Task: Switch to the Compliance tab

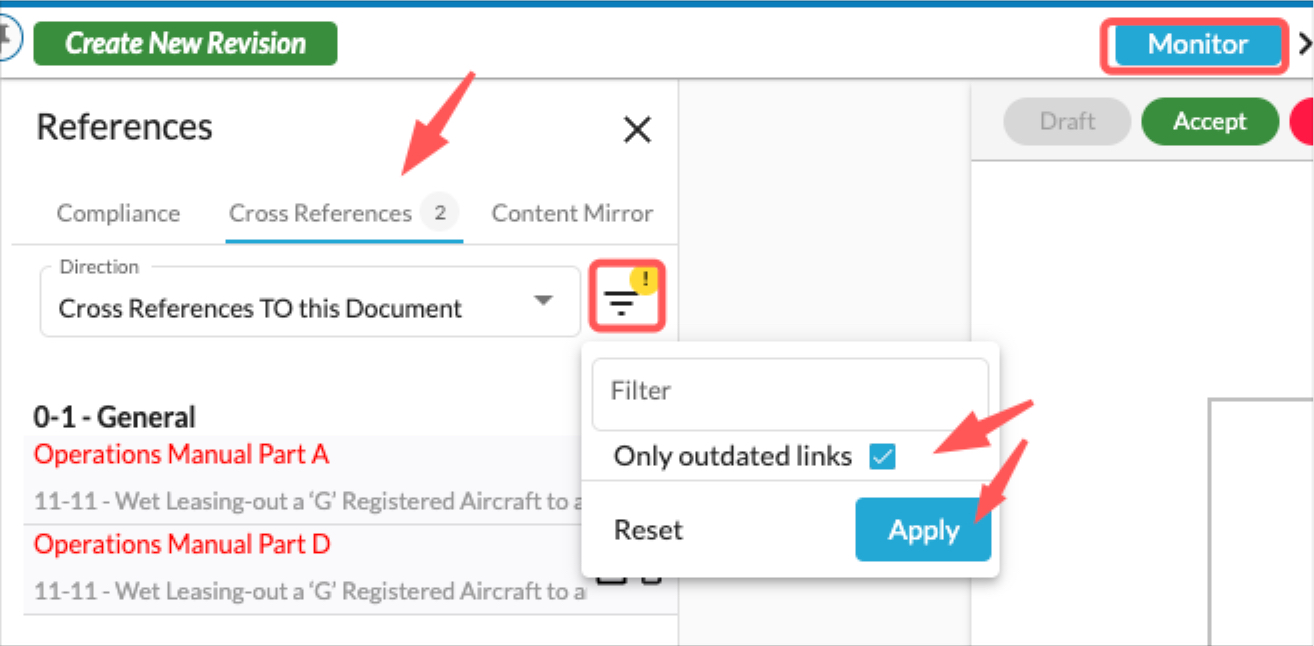Action: [118, 213]
